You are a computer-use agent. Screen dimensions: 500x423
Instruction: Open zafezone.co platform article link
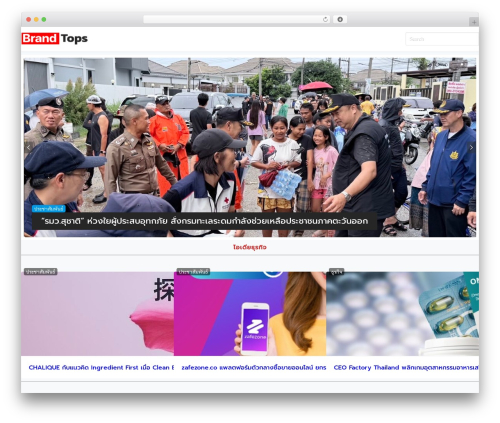254,367
